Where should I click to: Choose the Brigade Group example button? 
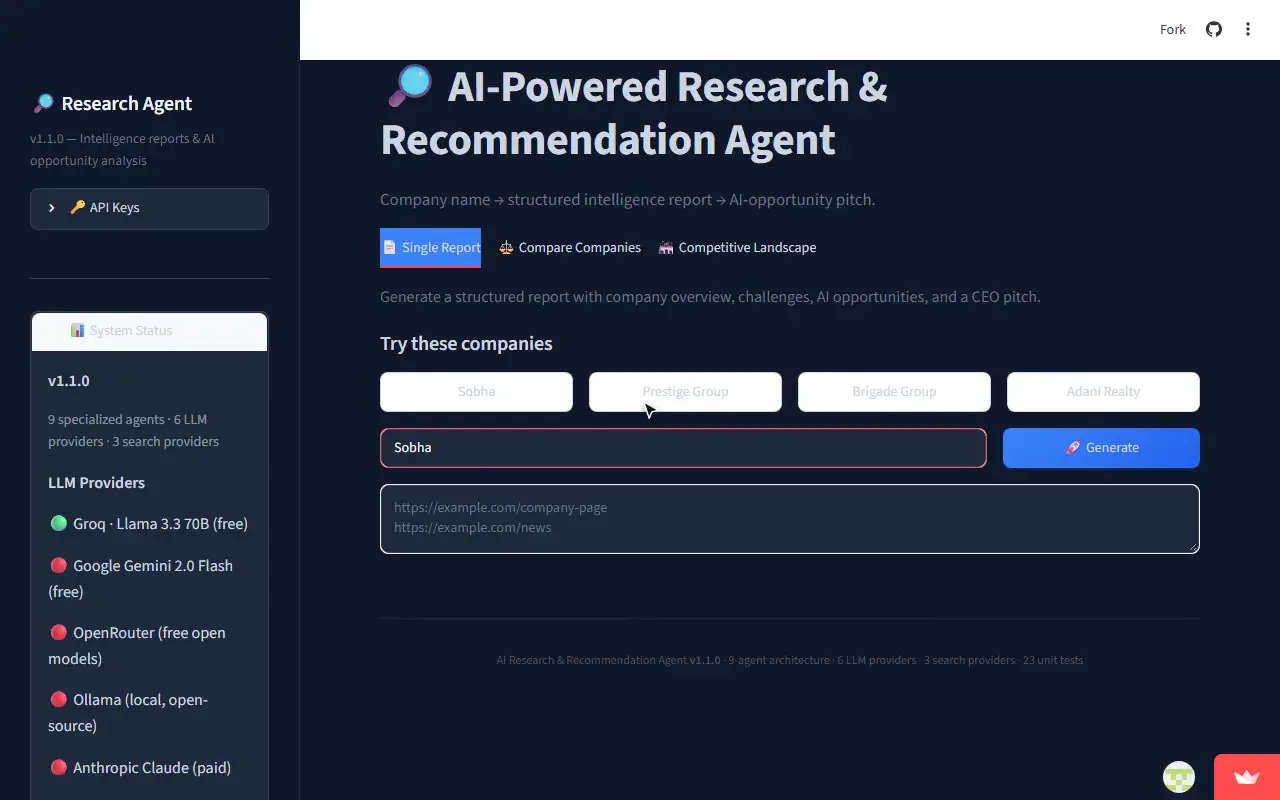coord(894,391)
